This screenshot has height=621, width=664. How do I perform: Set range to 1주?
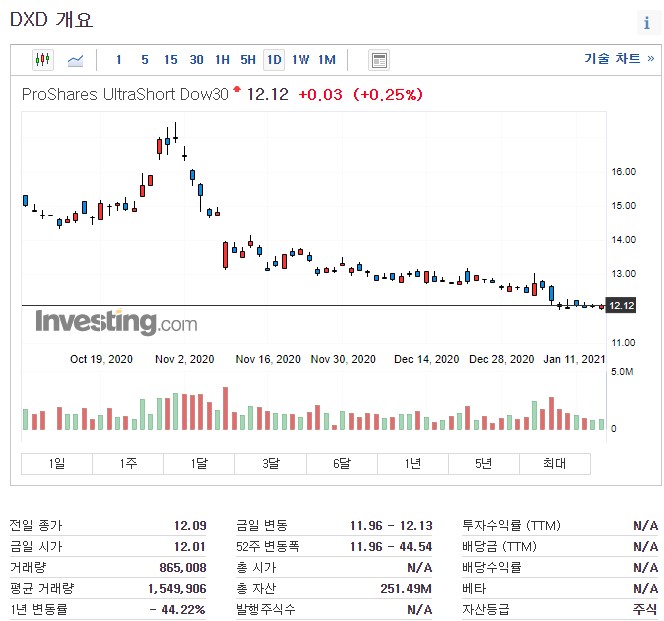pos(128,463)
